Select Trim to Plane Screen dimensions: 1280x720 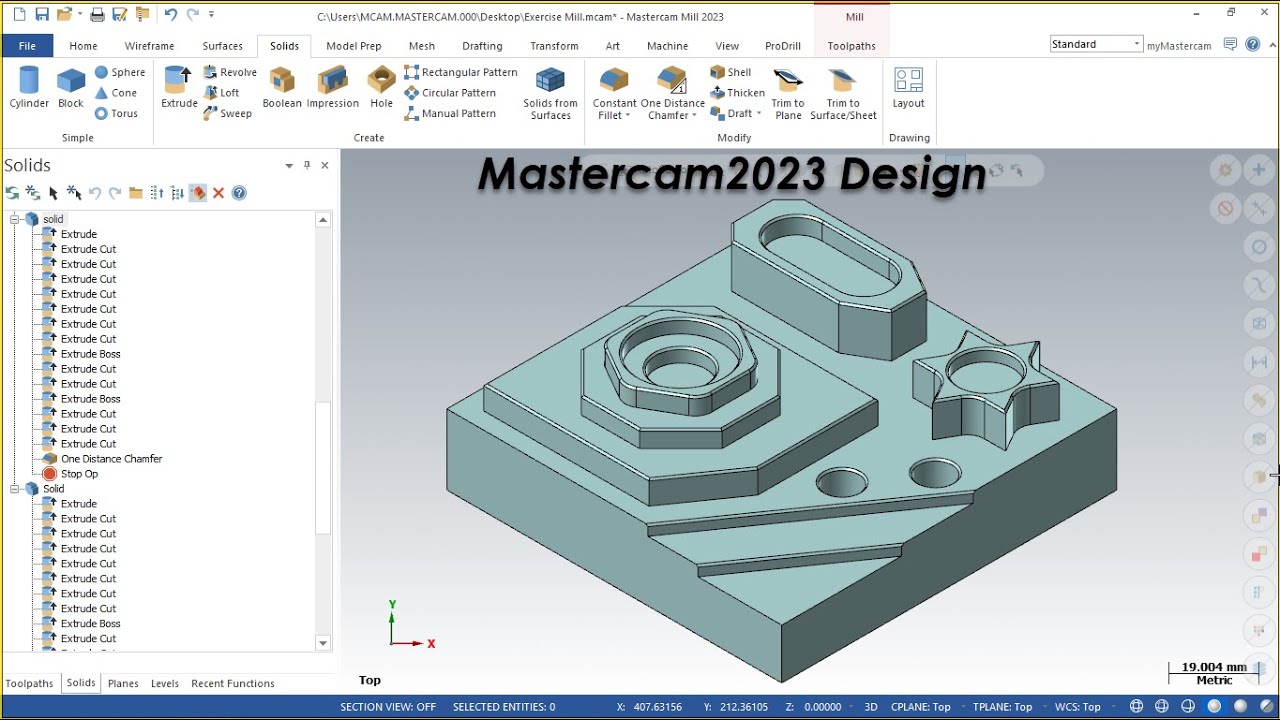coord(788,94)
